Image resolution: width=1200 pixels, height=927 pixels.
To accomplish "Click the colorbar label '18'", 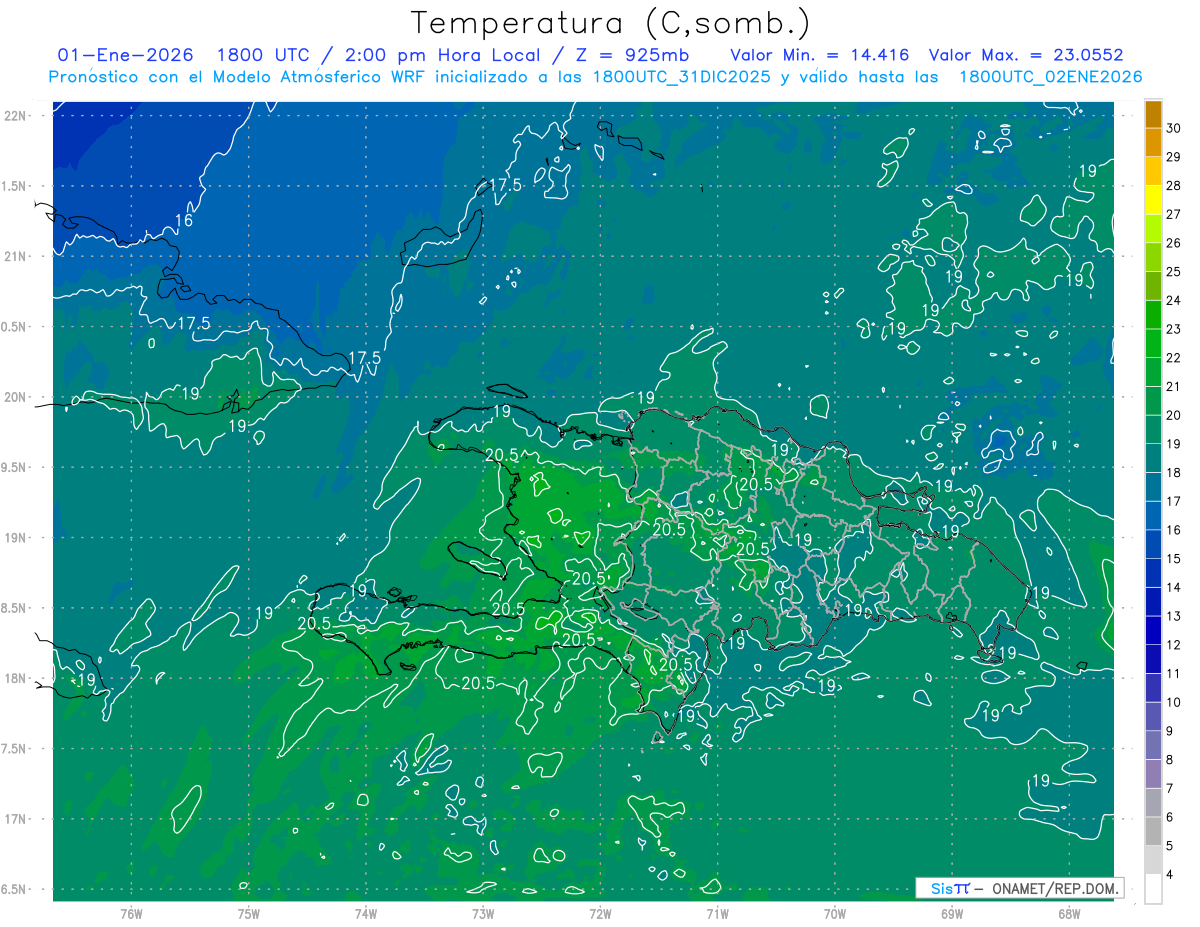I will tap(1174, 473).
